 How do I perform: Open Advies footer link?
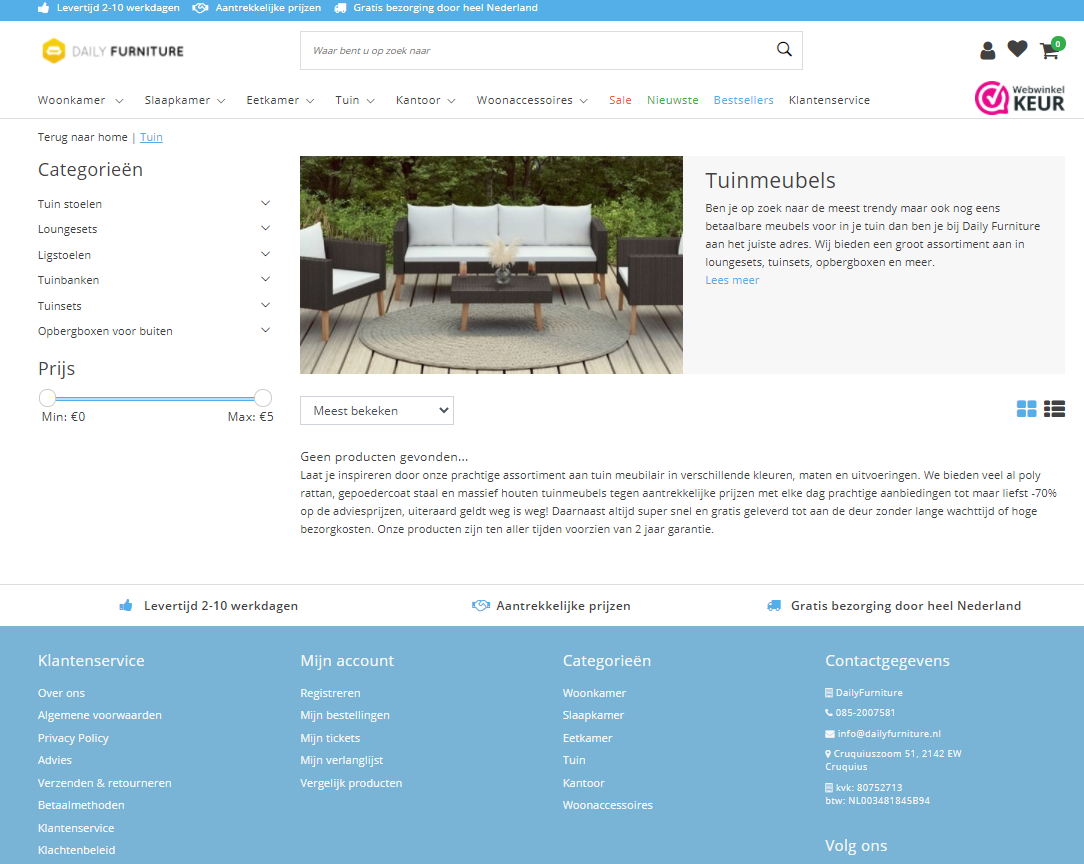tap(55, 760)
